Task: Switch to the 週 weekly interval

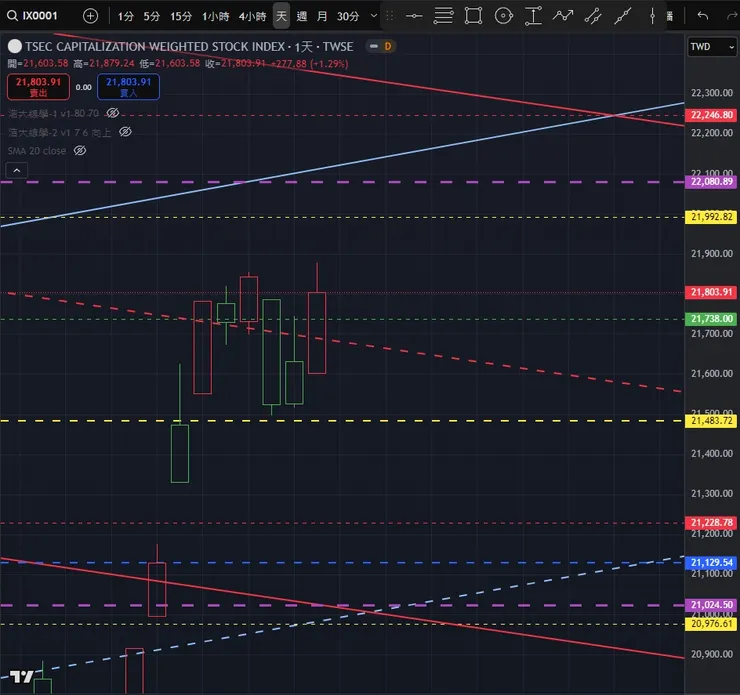Action: point(302,17)
